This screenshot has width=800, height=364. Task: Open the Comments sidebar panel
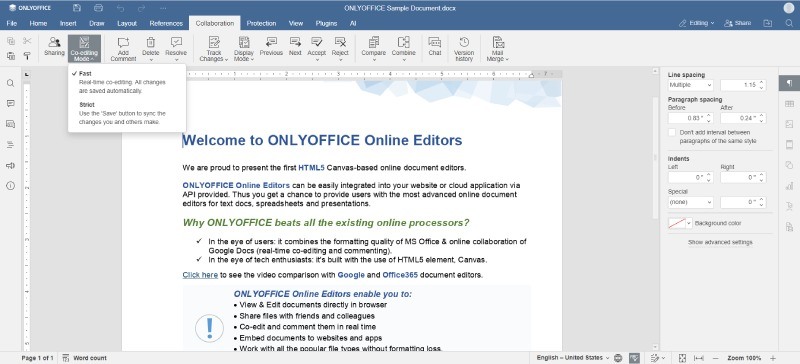[10, 104]
